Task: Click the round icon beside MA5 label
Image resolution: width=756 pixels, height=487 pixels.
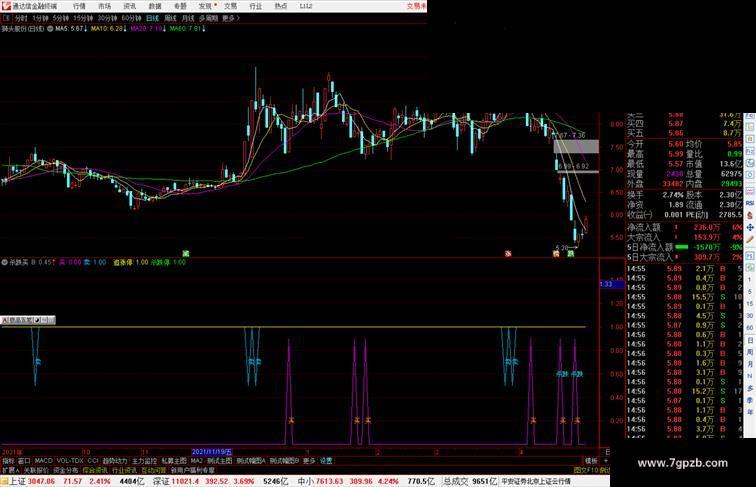Action: [x=50, y=29]
